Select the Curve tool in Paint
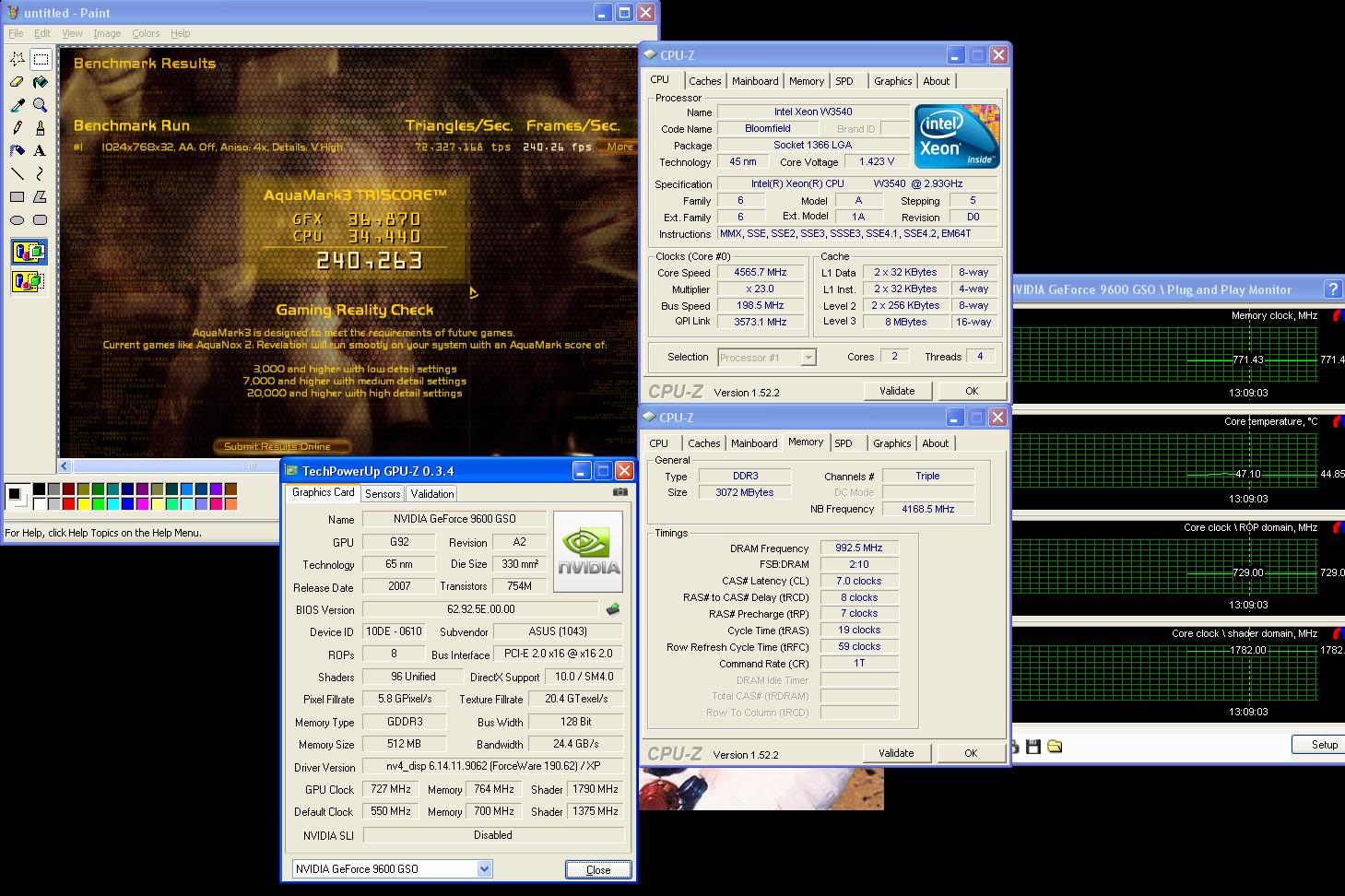 click(41, 172)
